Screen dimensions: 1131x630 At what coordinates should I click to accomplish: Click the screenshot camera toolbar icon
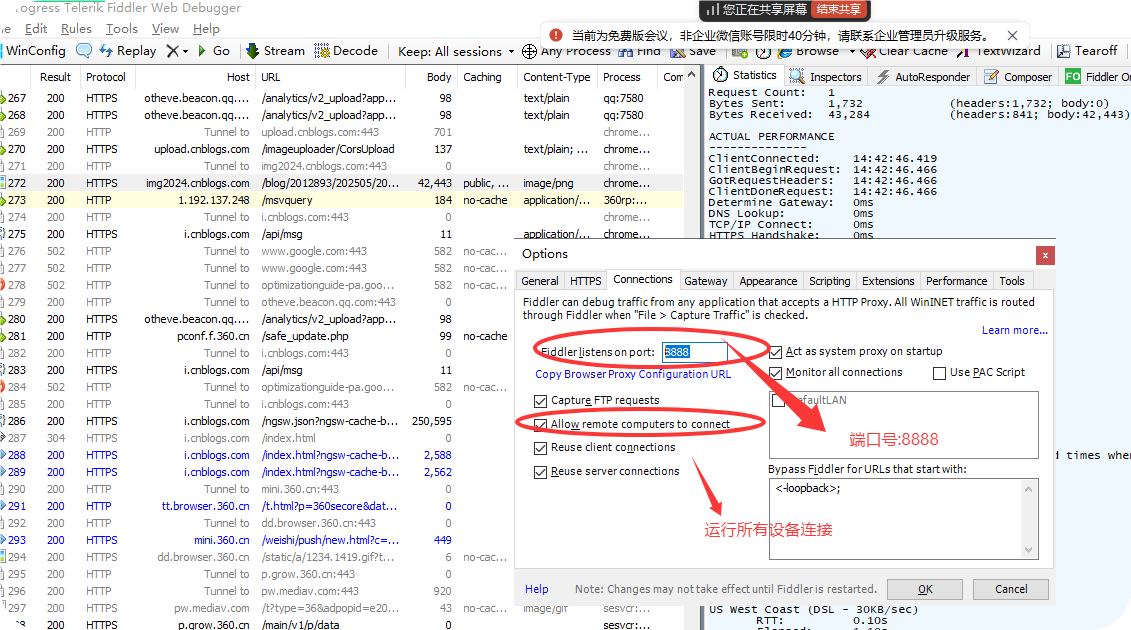click(x=739, y=53)
